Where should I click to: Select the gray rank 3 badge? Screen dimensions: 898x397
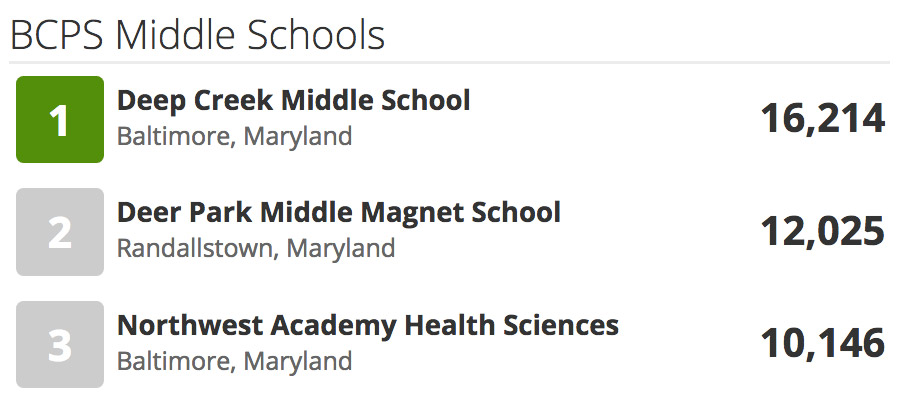pos(60,344)
